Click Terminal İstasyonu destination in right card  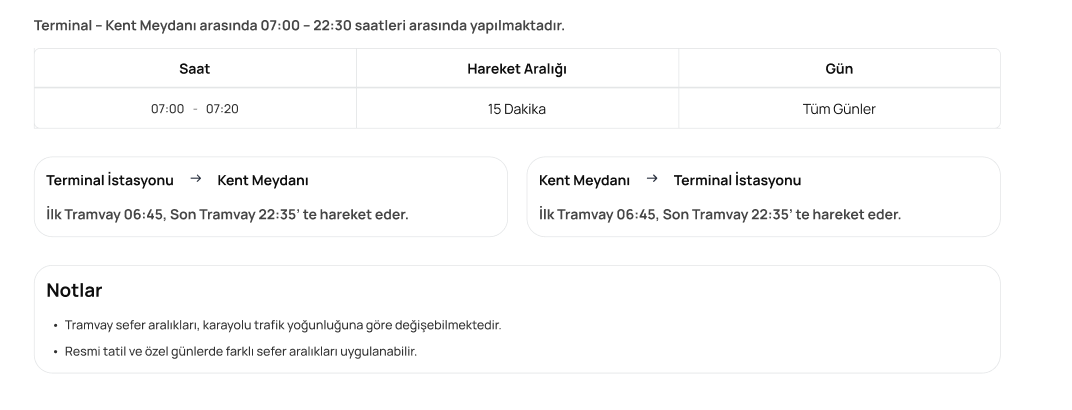coord(737,181)
